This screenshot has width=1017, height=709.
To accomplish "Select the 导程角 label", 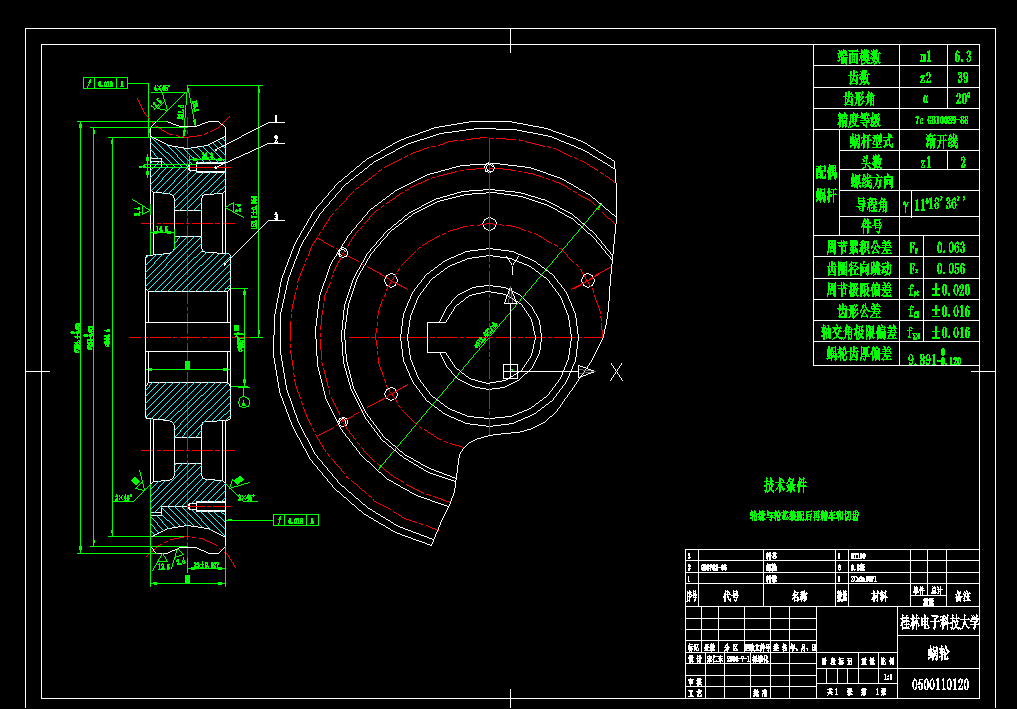I will coord(872,205).
